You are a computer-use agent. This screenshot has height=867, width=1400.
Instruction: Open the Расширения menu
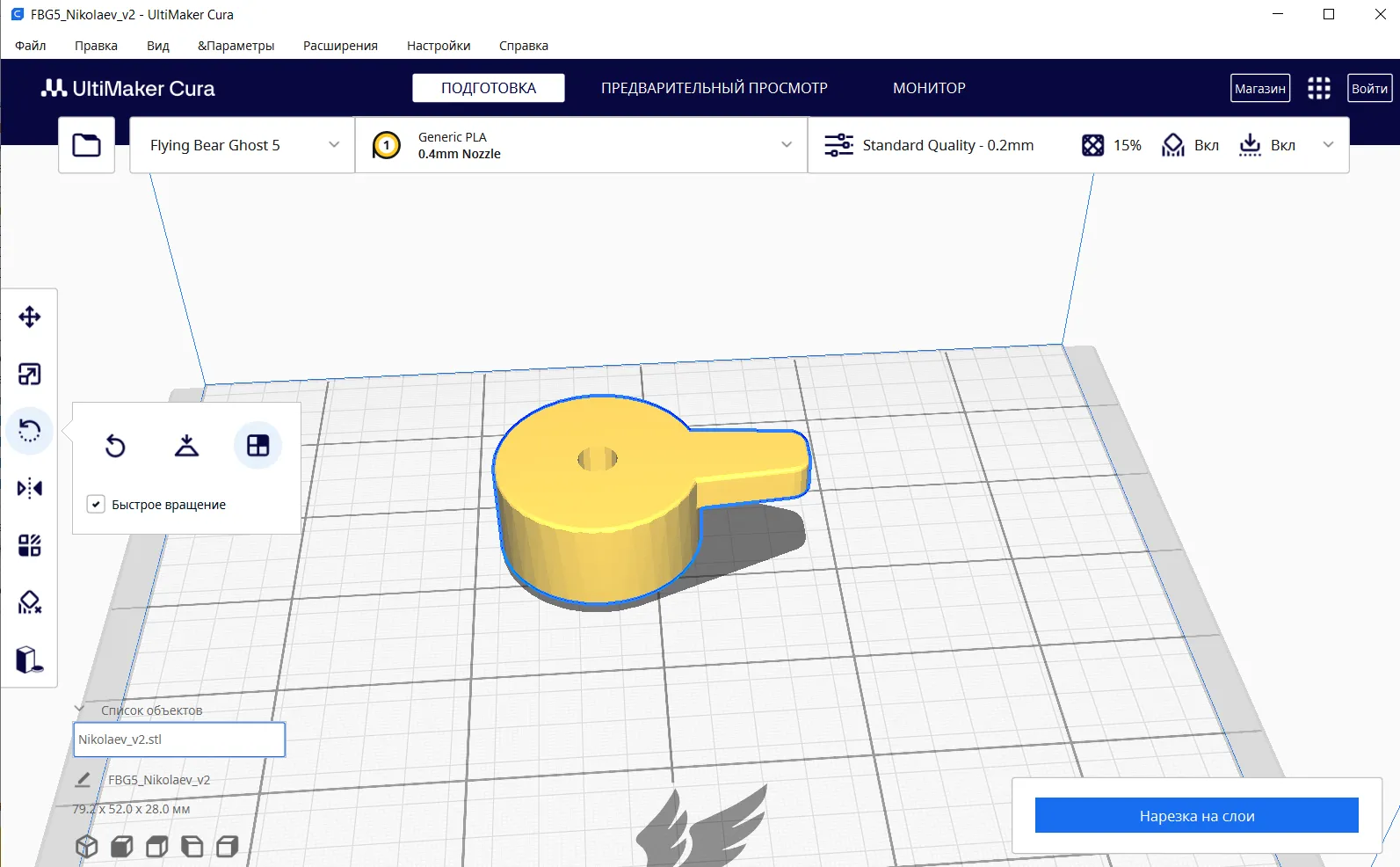point(340,46)
